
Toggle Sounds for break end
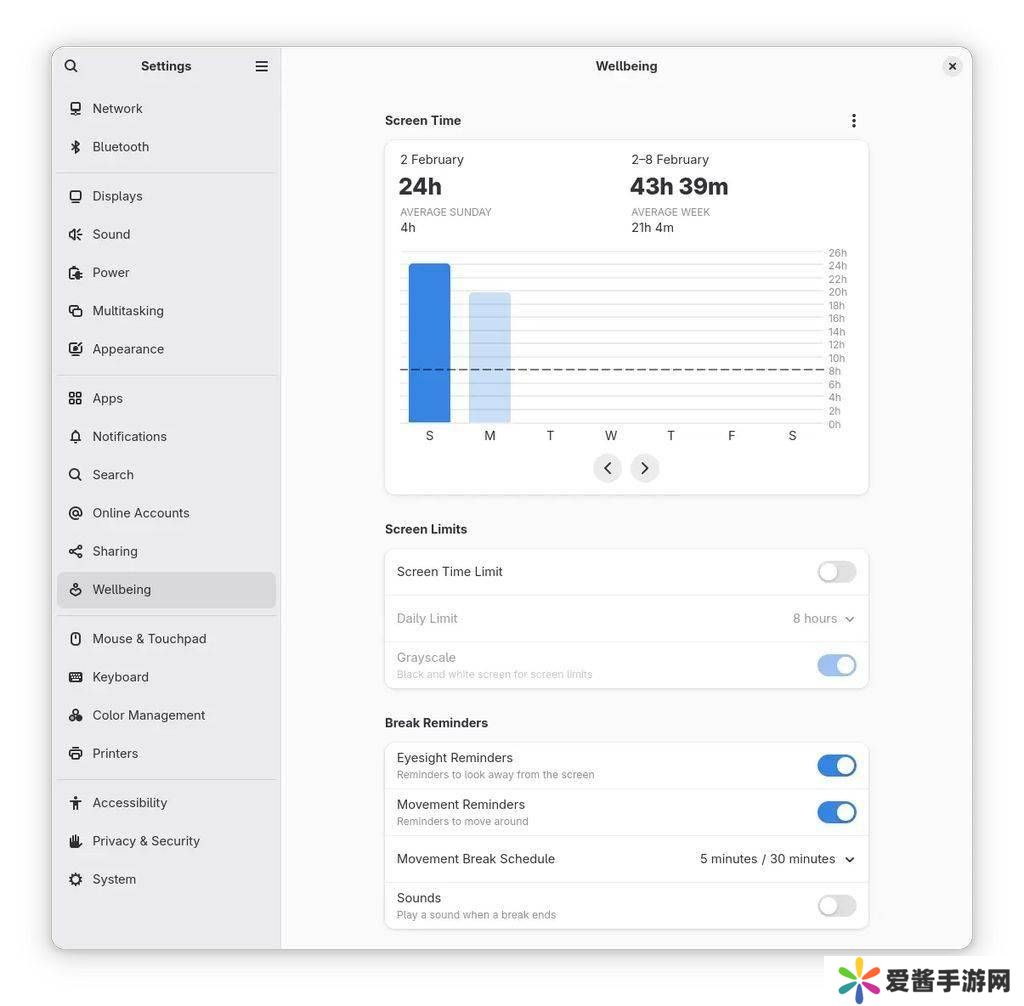pos(836,906)
